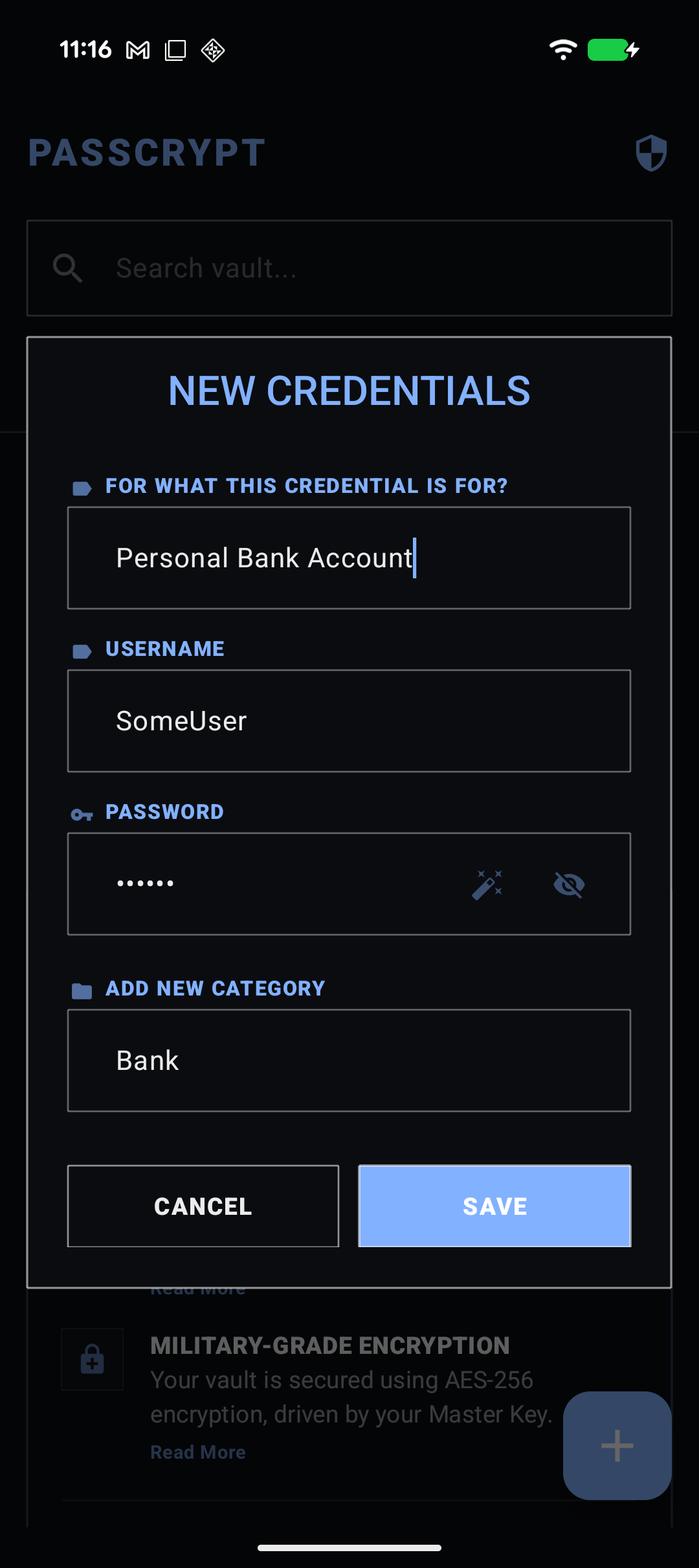Click the Wi-Fi indicator in the status bar

[x=562, y=49]
